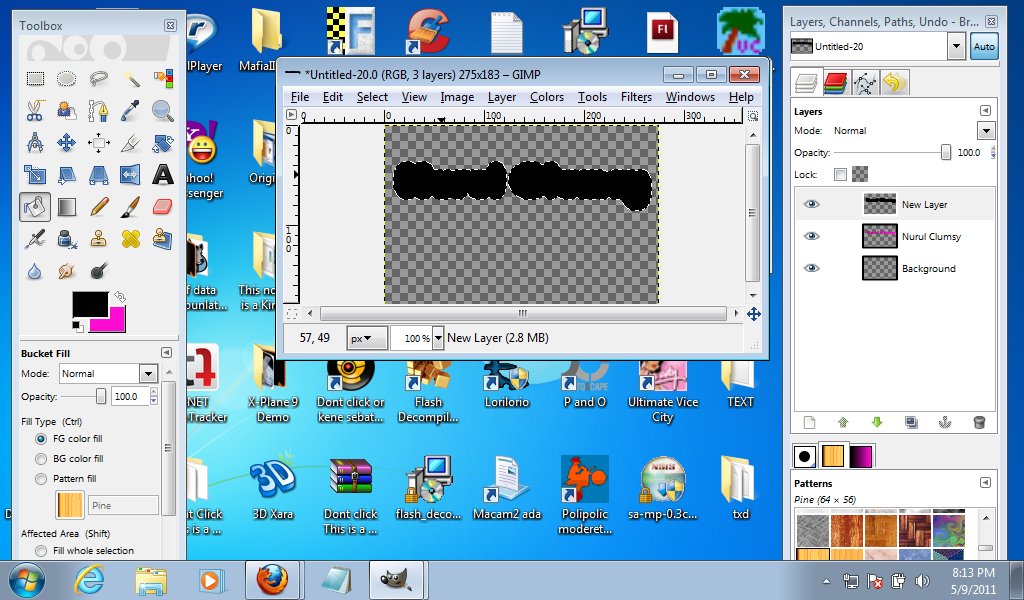The height and width of the screenshot is (600, 1024).
Task: Select the Paths tool
Action: 99,110
